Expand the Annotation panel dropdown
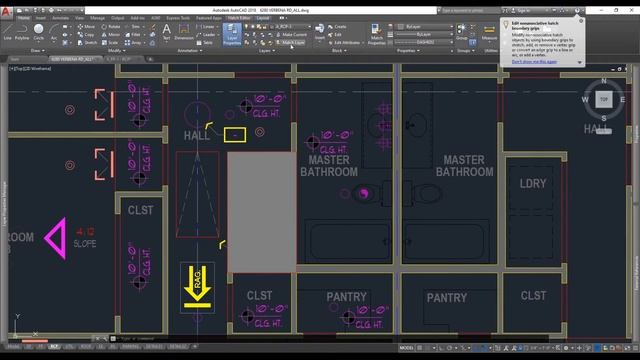This screenshot has width=640, height=360. point(189,51)
